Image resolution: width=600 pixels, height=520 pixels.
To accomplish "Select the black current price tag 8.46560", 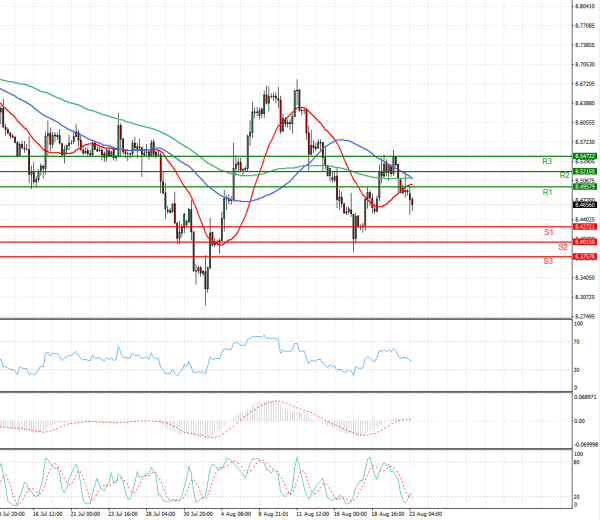I will tap(585, 205).
